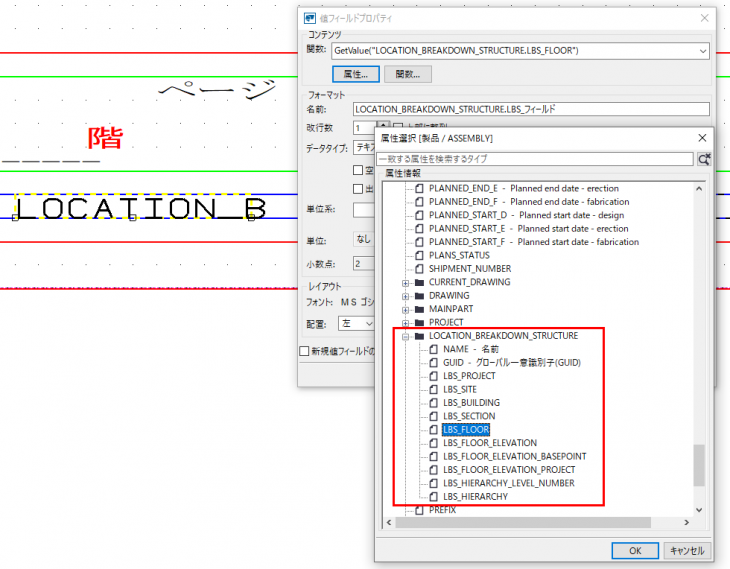The height and width of the screenshot is (569, 730).
Task: Click the 関数... button
Action: (408, 74)
